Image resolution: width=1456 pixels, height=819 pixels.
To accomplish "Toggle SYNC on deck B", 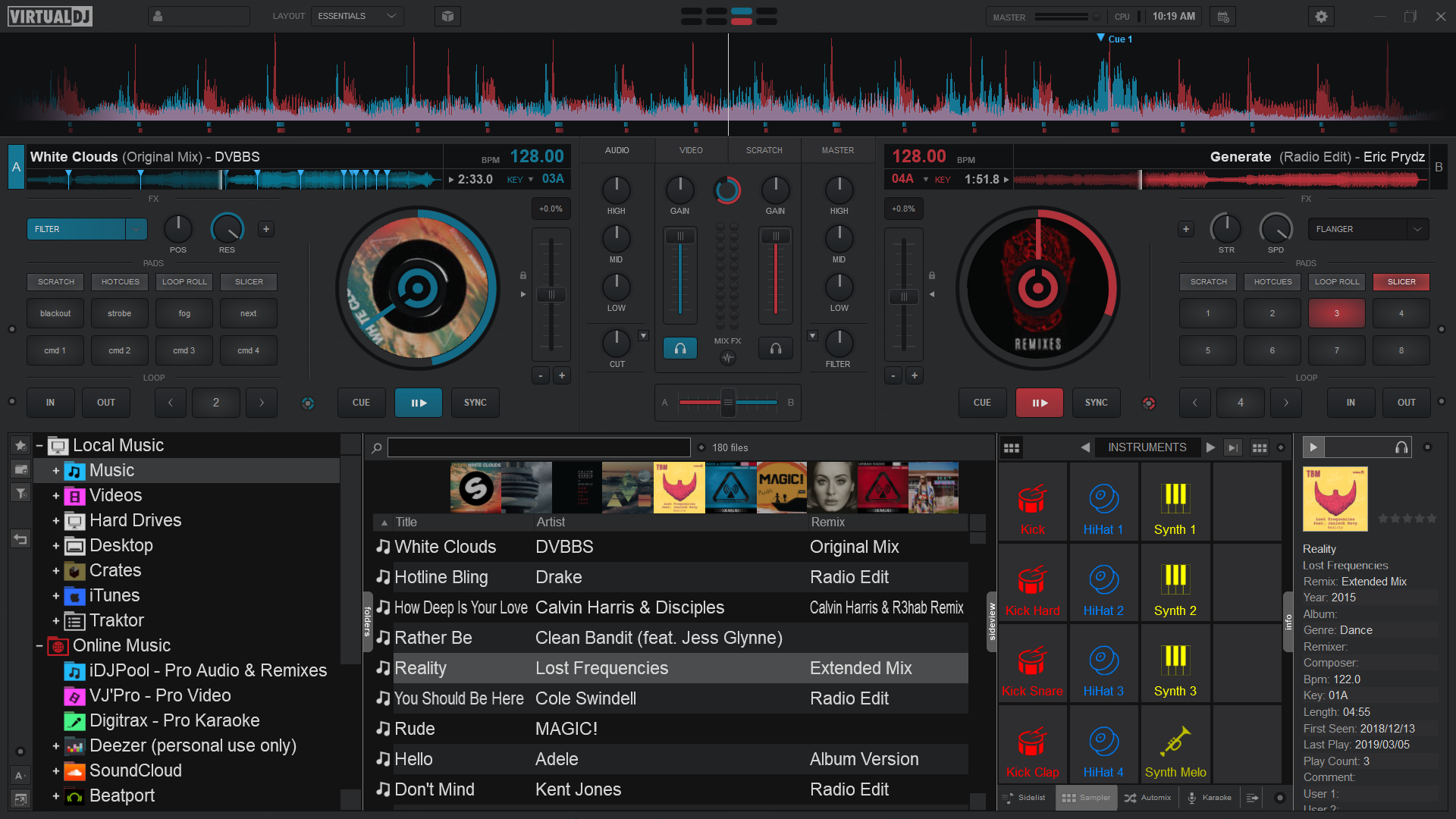I will 1096,403.
